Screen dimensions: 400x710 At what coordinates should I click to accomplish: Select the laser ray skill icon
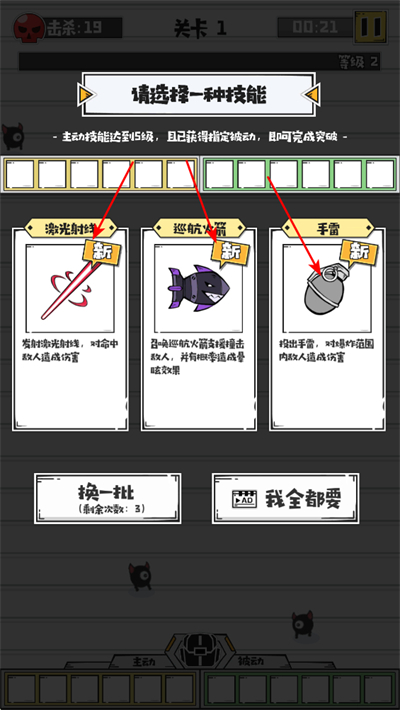[x=70, y=289]
